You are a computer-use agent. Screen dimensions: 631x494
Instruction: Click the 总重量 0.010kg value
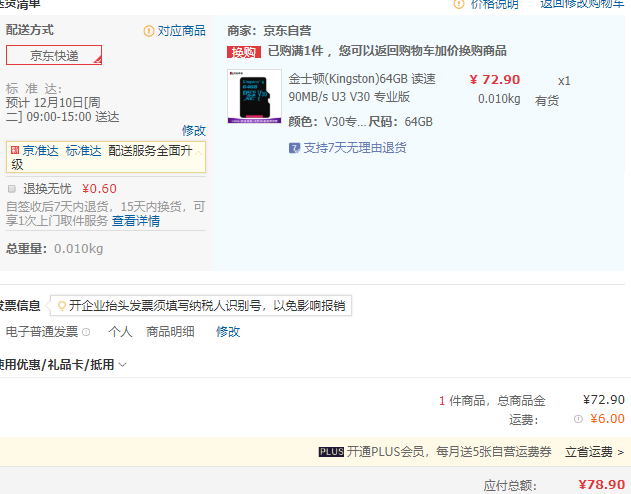[78, 249]
